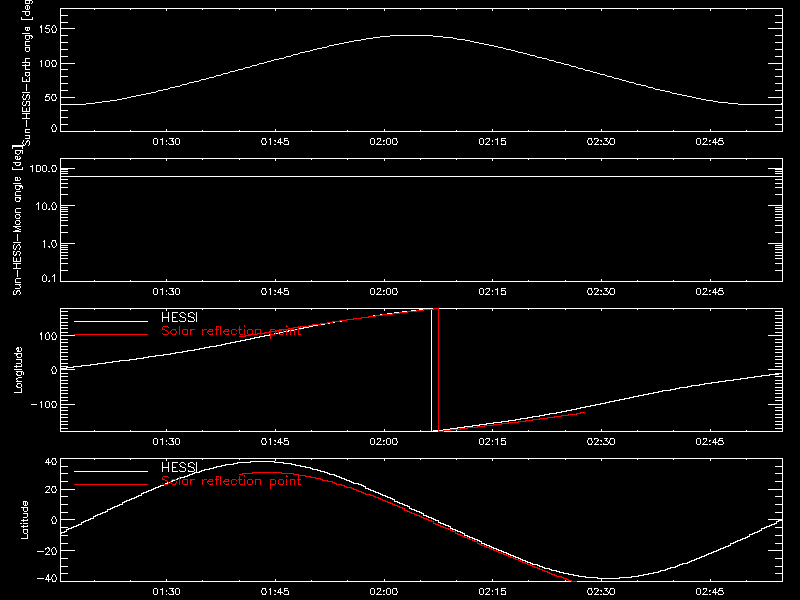
Task: Click 'HESSI' legend text in Latitude plot
Action: tap(179, 467)
